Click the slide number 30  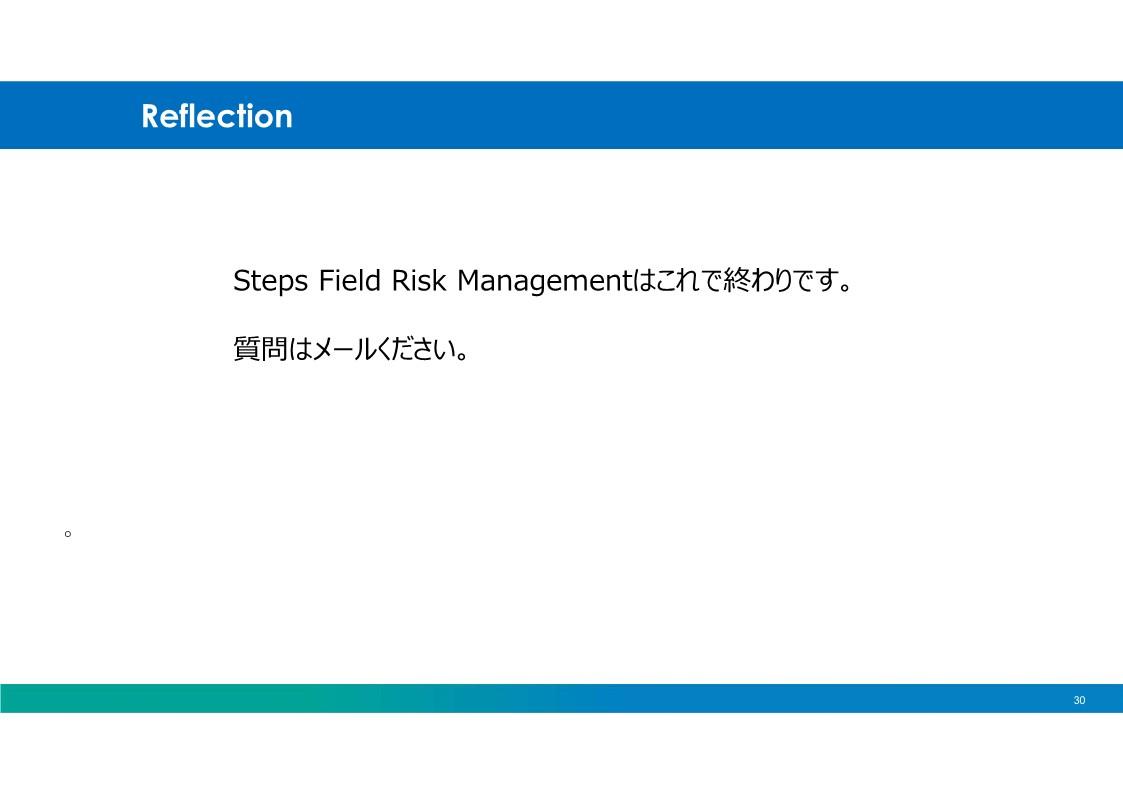click(x=1079, y=700)
